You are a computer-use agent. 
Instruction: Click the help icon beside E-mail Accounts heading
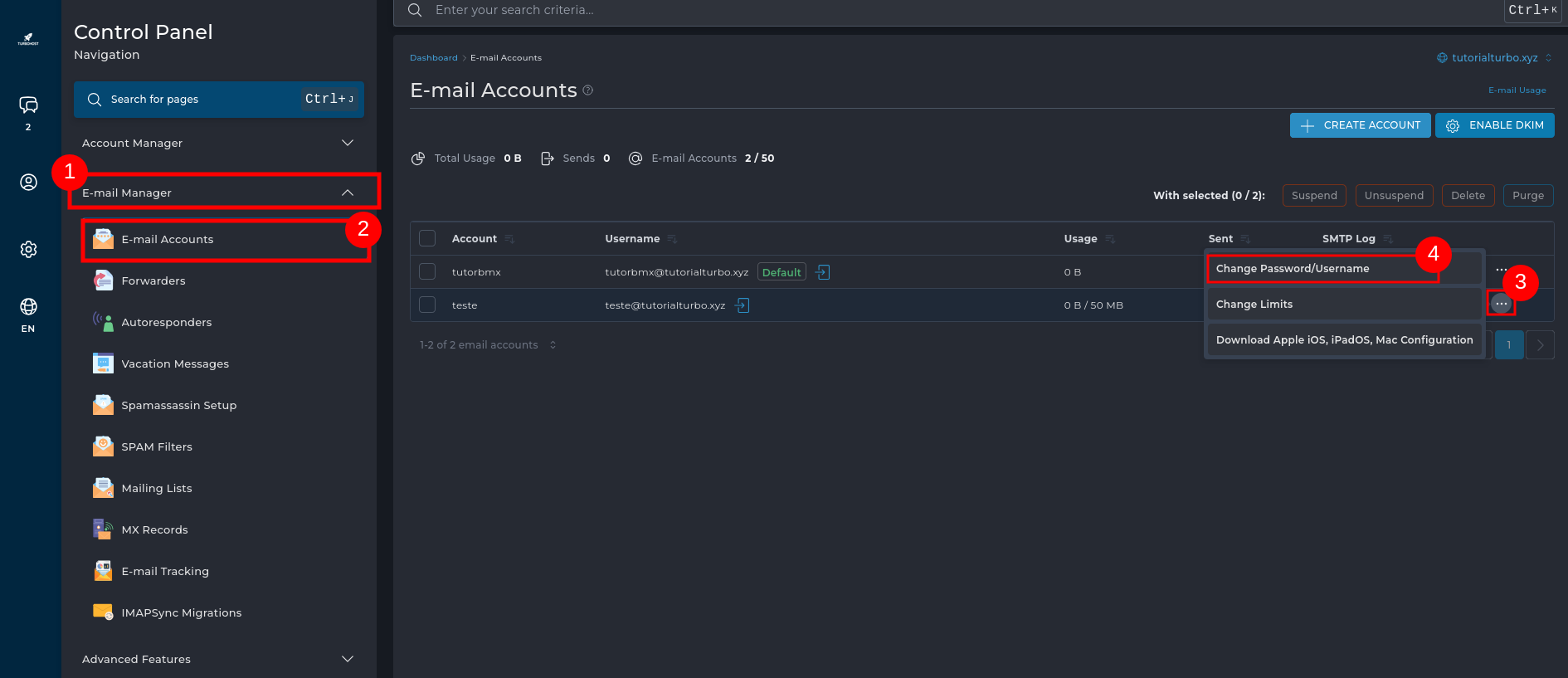click(x=588, y=90)
